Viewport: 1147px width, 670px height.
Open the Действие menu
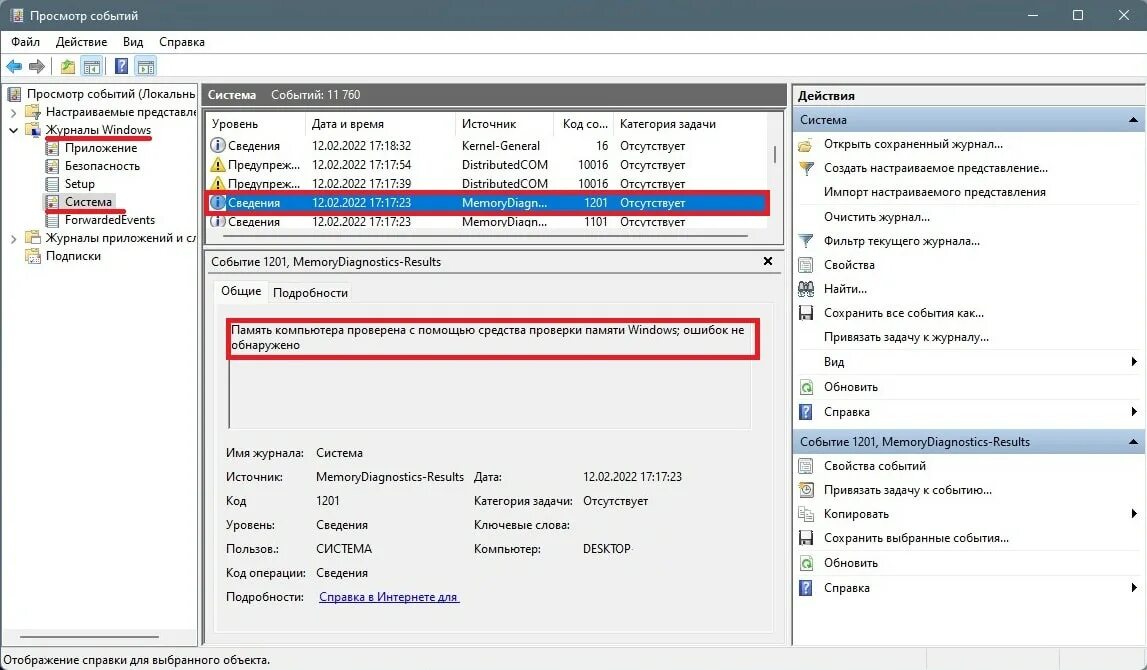[x=81, y=42]
